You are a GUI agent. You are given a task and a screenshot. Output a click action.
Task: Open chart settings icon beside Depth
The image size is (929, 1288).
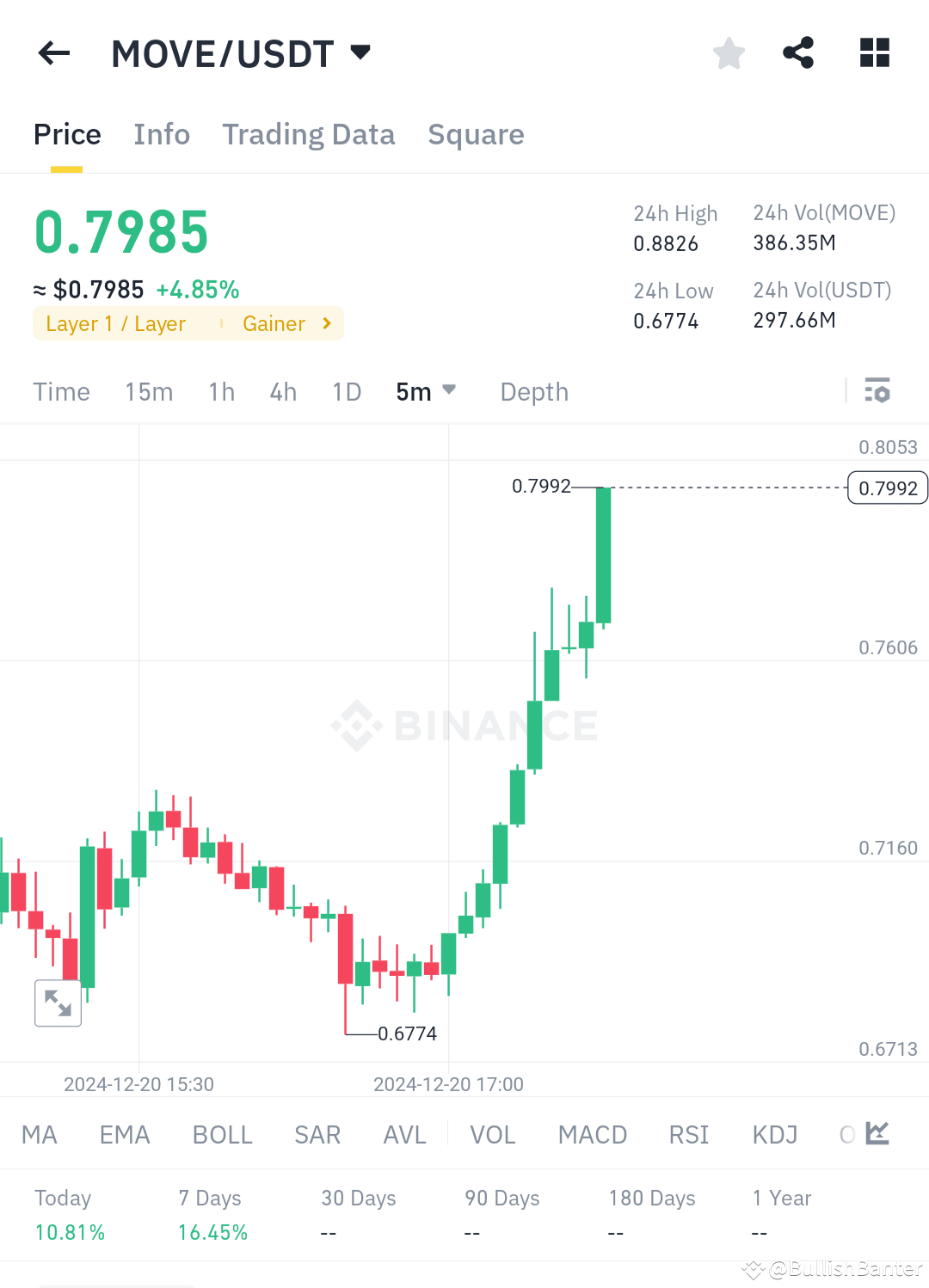(878, 391)
